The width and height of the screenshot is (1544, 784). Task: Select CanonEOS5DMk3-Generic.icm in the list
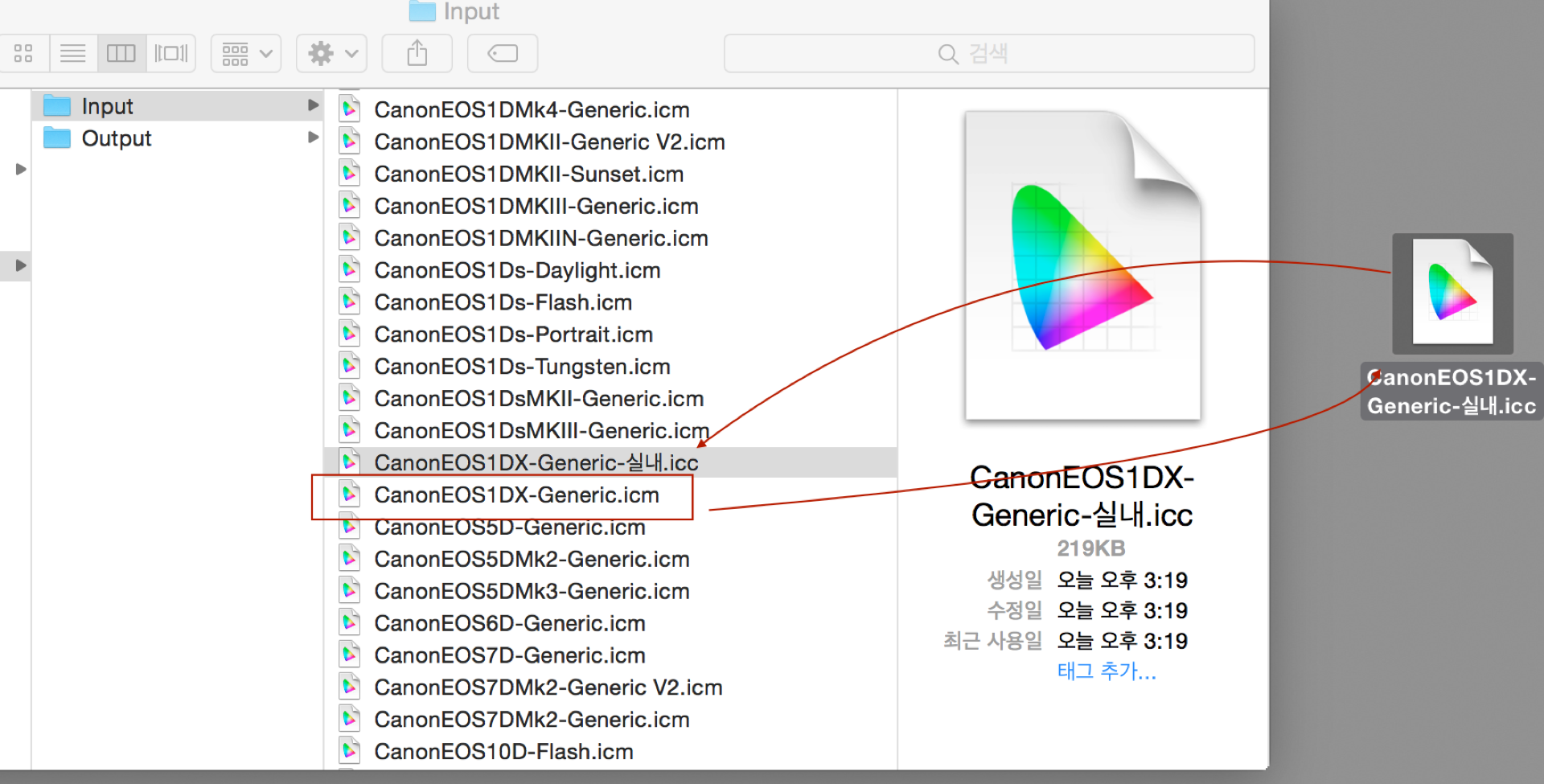[532, 592]
